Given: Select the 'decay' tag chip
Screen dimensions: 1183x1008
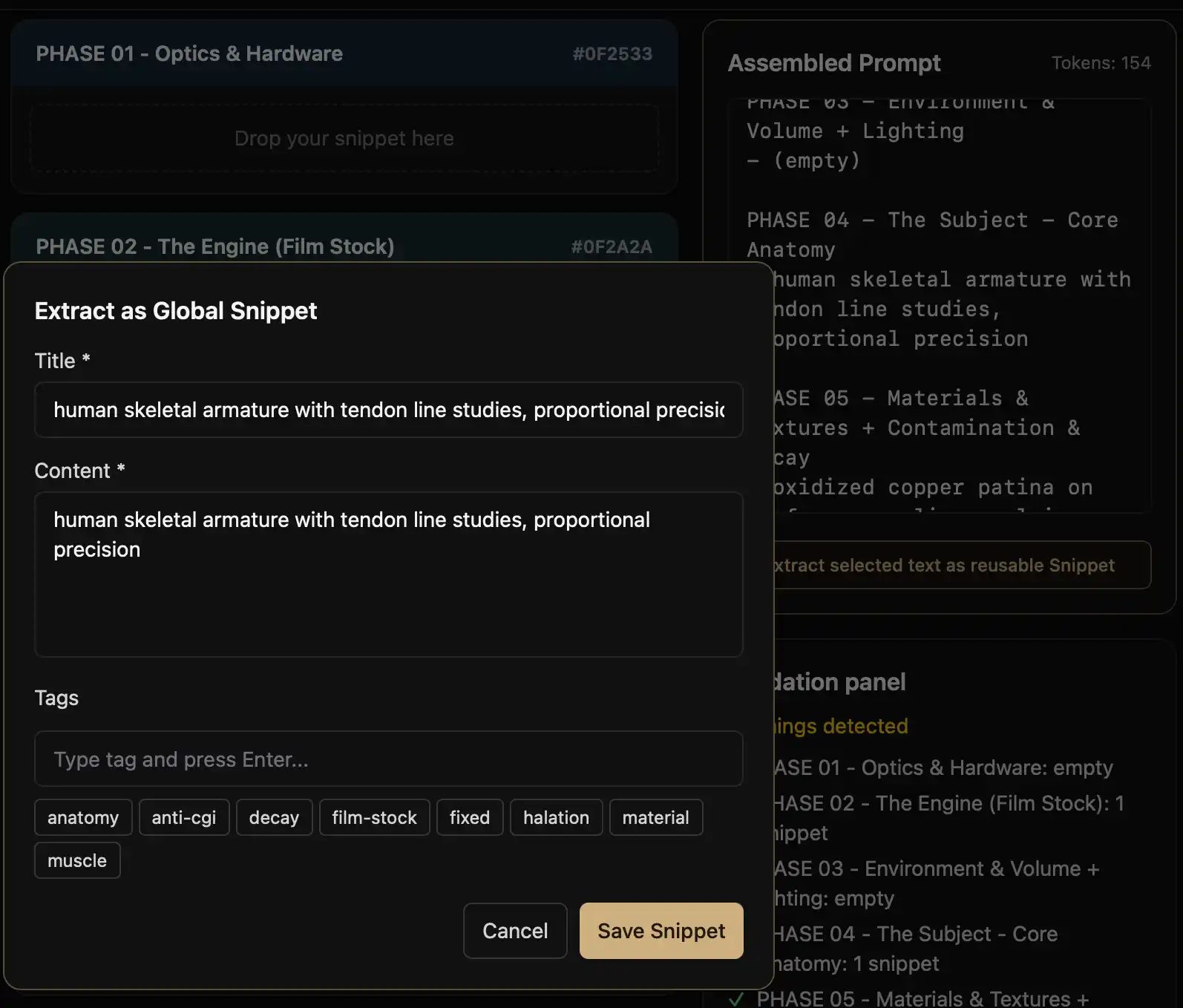Looking at the screenshot, I should click(274, 817).
